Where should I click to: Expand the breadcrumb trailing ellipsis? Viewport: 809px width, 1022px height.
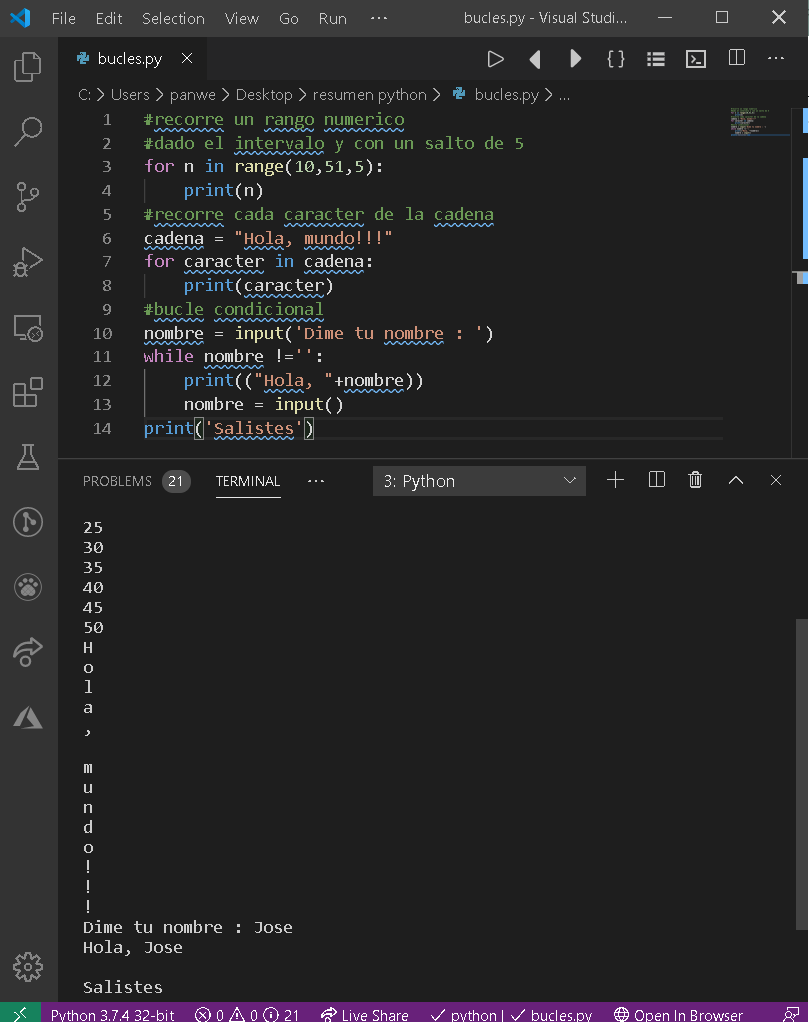coord(565,95)
